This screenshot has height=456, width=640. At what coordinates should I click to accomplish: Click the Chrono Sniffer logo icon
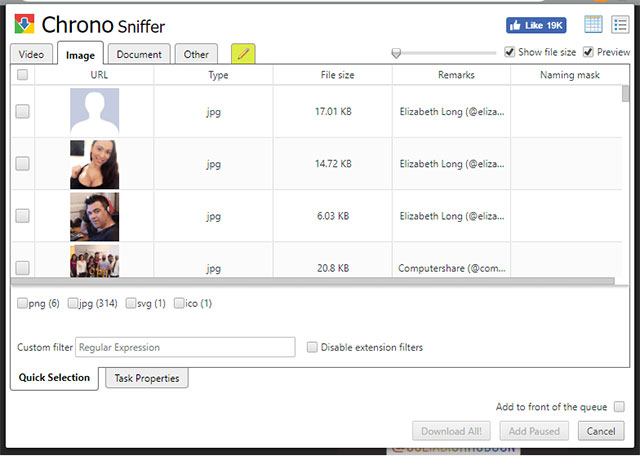[24, 24]
